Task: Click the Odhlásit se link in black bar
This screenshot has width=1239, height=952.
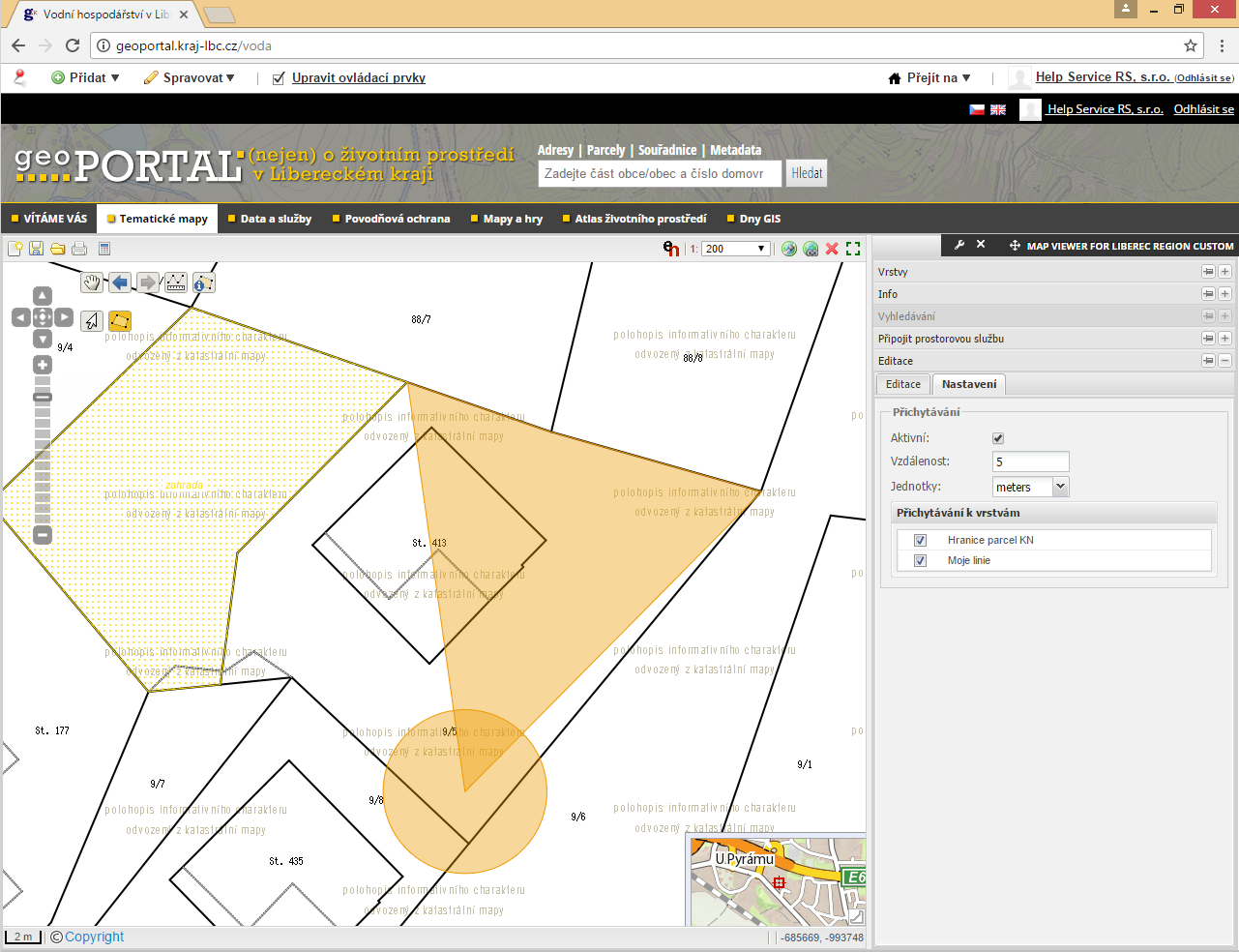Action: (1203, 109)
